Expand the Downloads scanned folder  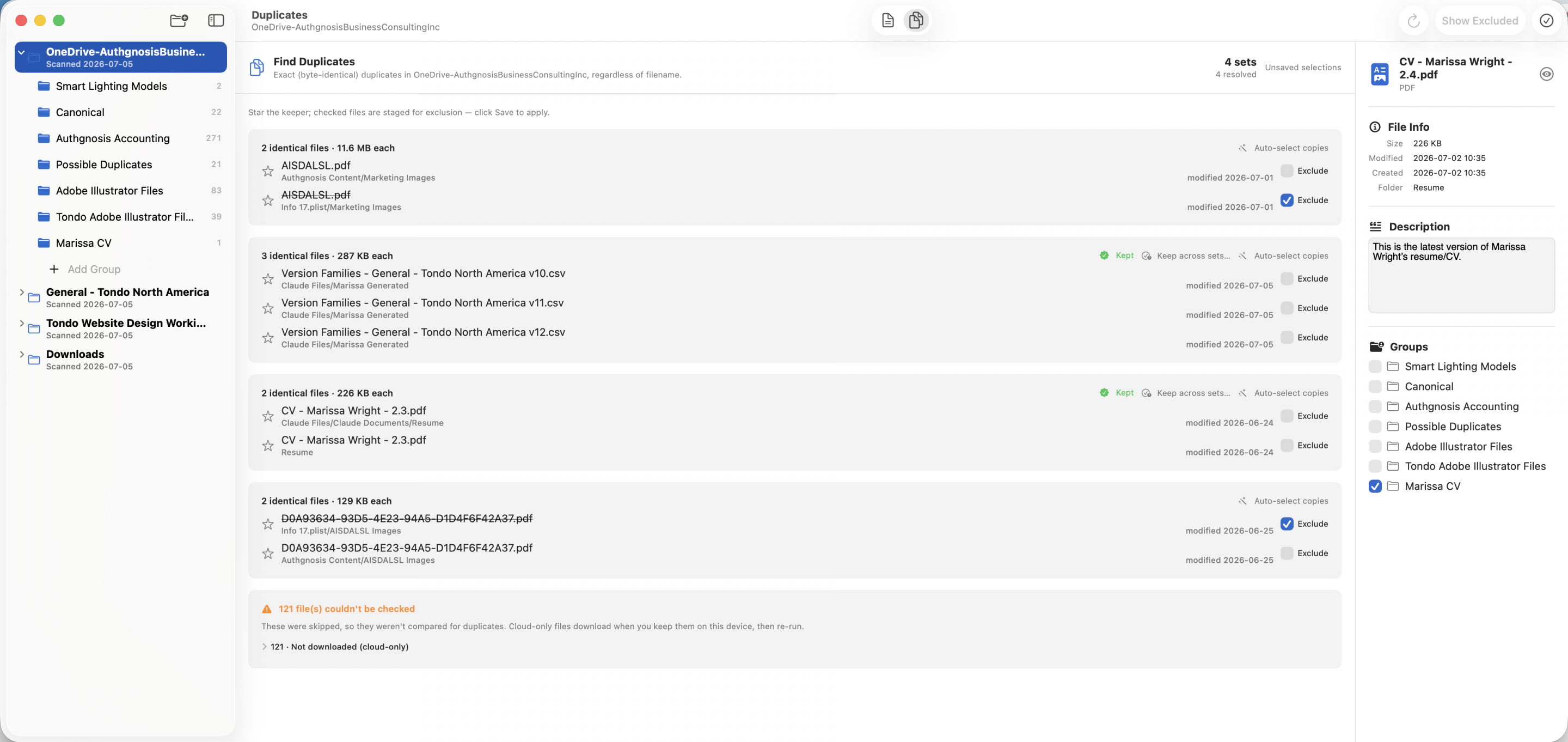[x=22, y=355]
